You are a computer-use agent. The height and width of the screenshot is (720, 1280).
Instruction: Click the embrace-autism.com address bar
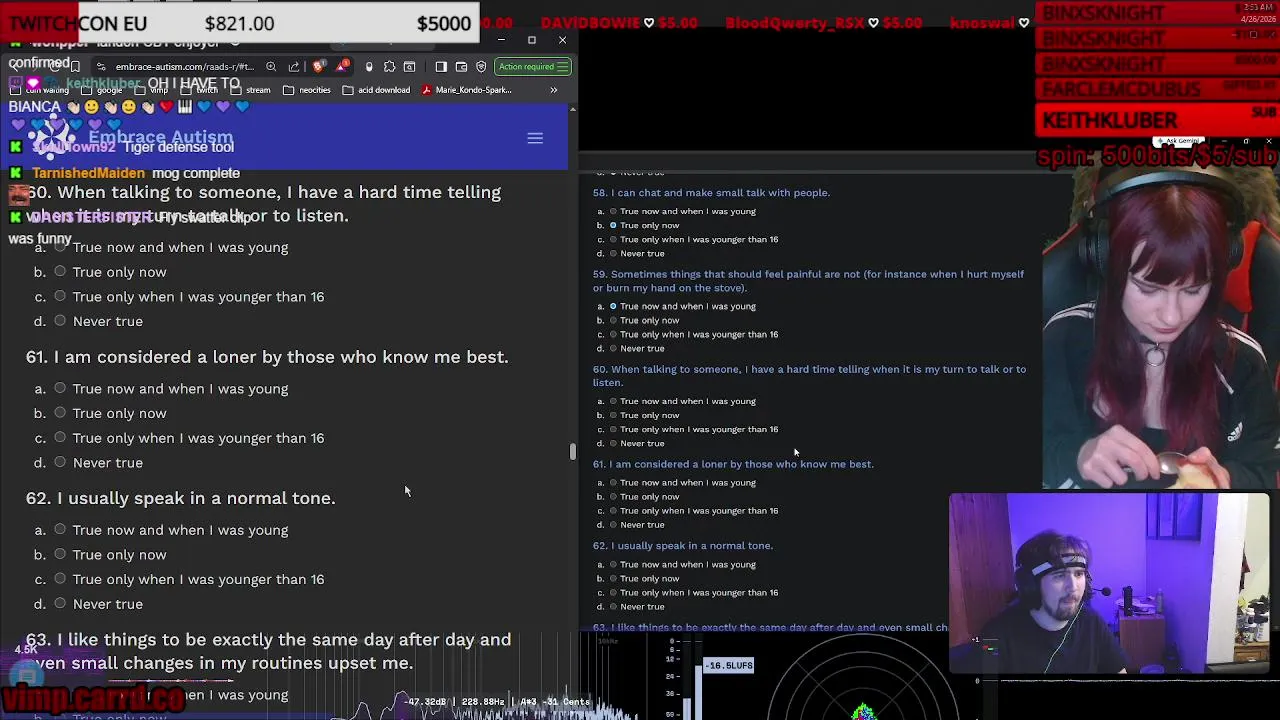pyautogui.click(x=184, y=67)
